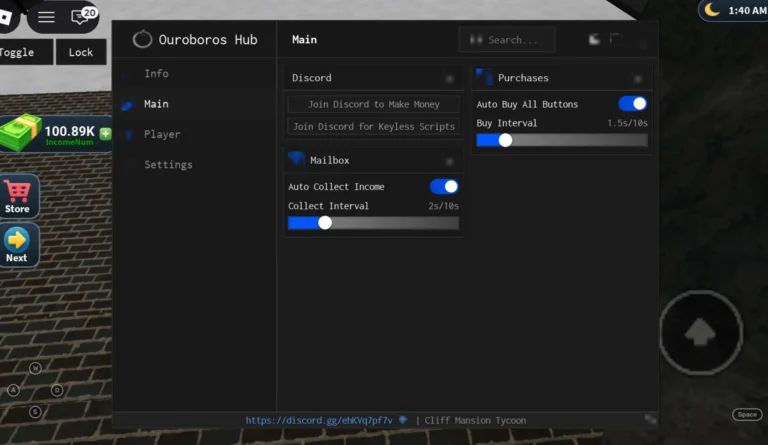
Task: Click the Purchases section header
Action: (561, 78)
